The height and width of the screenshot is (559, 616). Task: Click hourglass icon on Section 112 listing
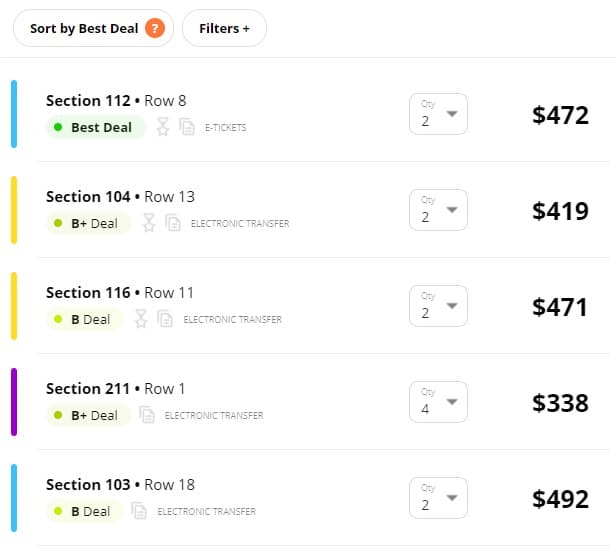[x=163, y=127]
